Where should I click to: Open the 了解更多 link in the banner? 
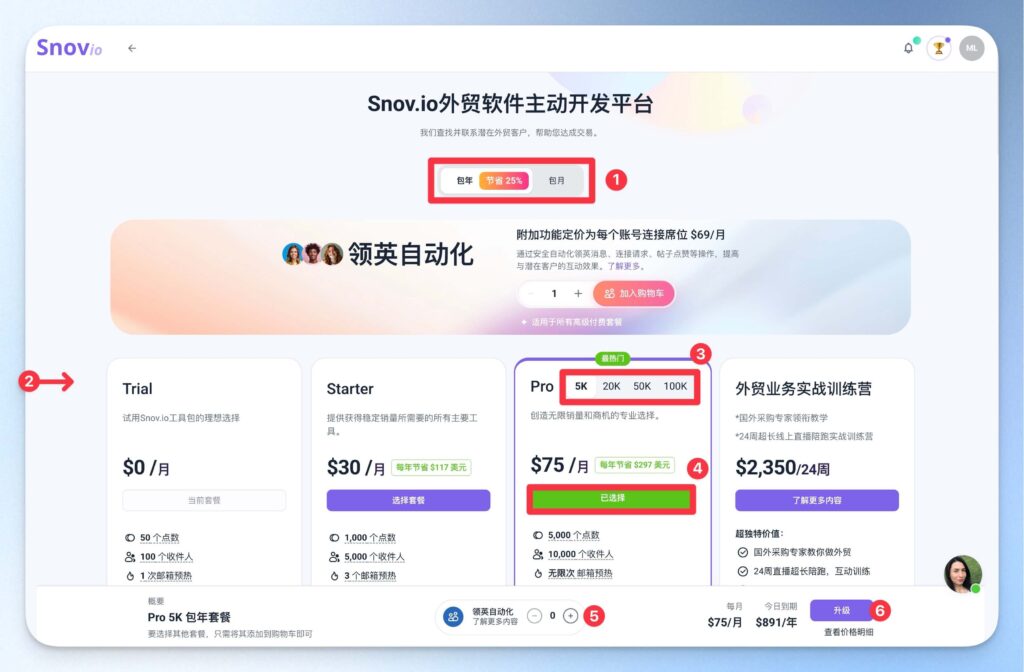[624, 266]
